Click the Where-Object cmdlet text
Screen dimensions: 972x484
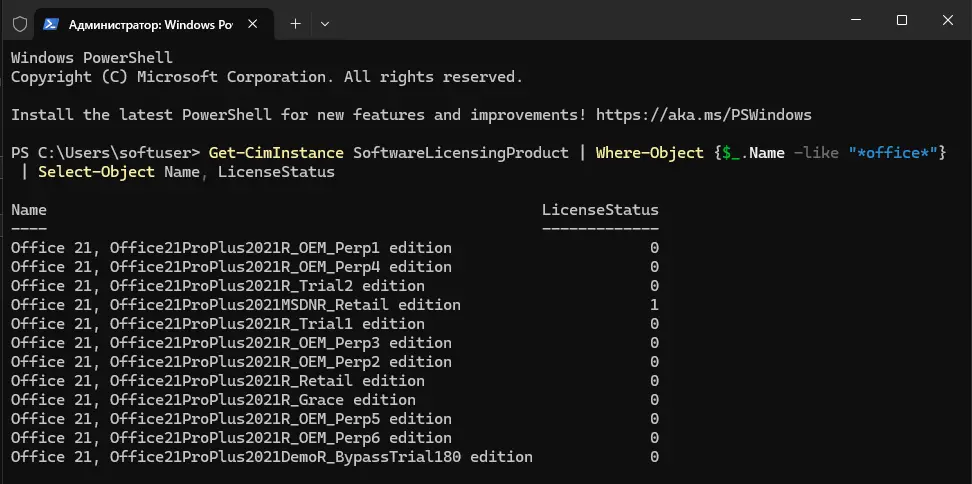650,152
